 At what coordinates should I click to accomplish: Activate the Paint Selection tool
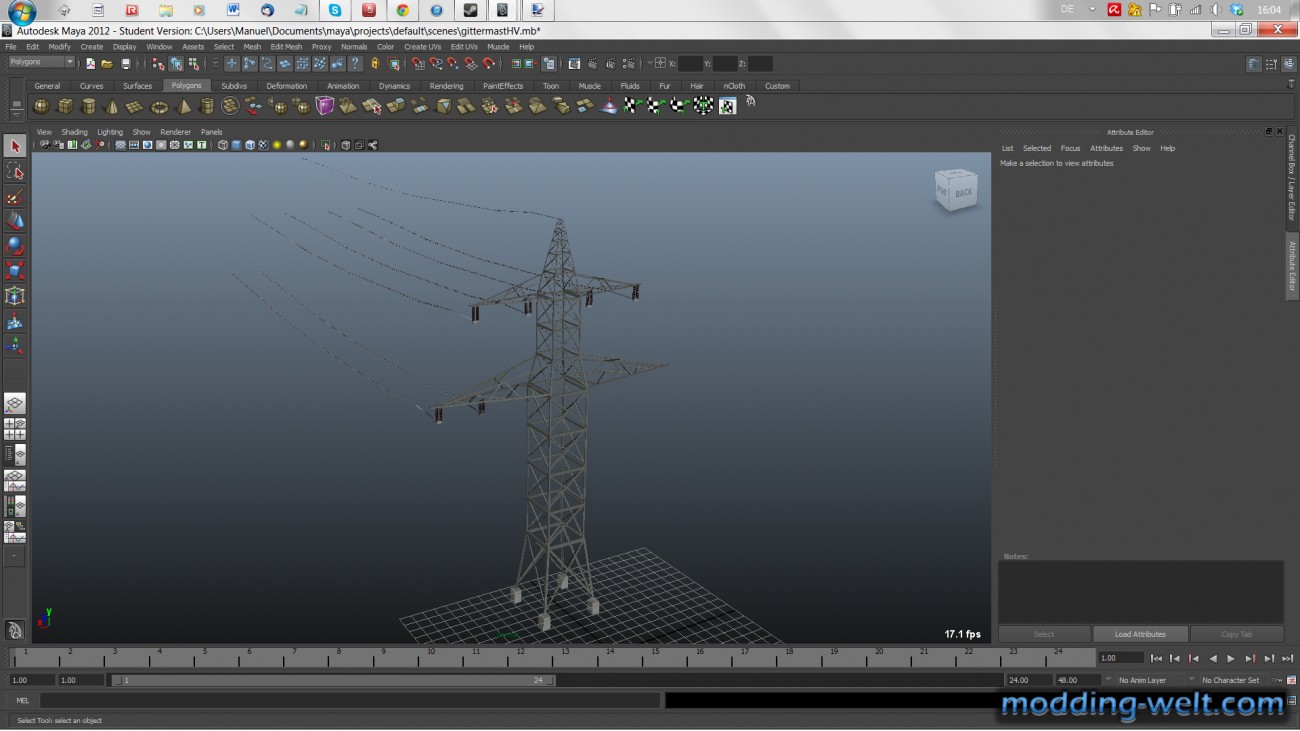[15, 197]
